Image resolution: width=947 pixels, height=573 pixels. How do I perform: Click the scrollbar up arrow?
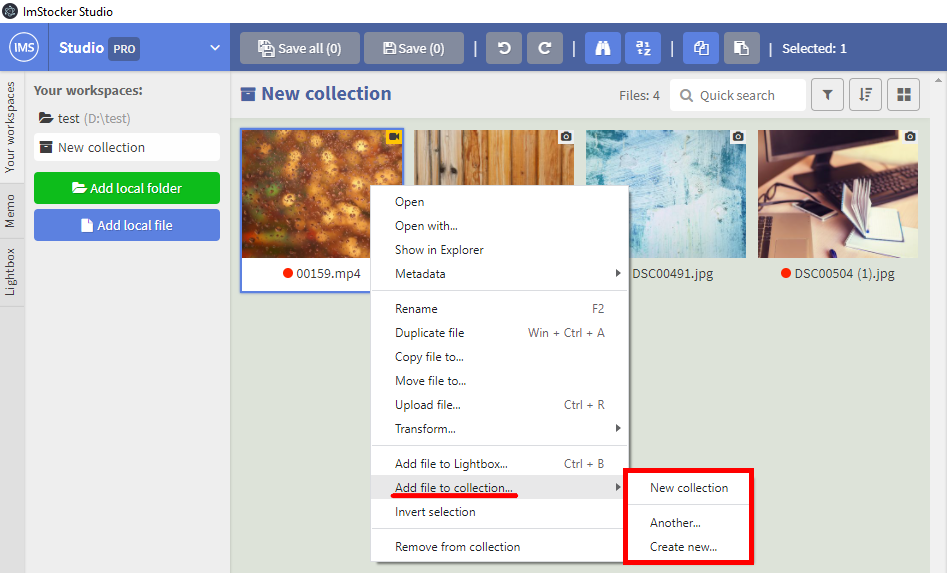click(x=938, y=80)
